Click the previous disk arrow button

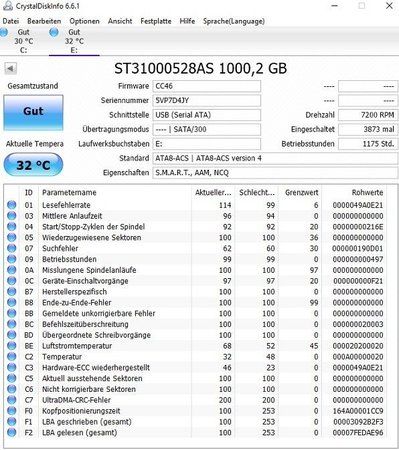pyautogui.click(x=10, y=69)
